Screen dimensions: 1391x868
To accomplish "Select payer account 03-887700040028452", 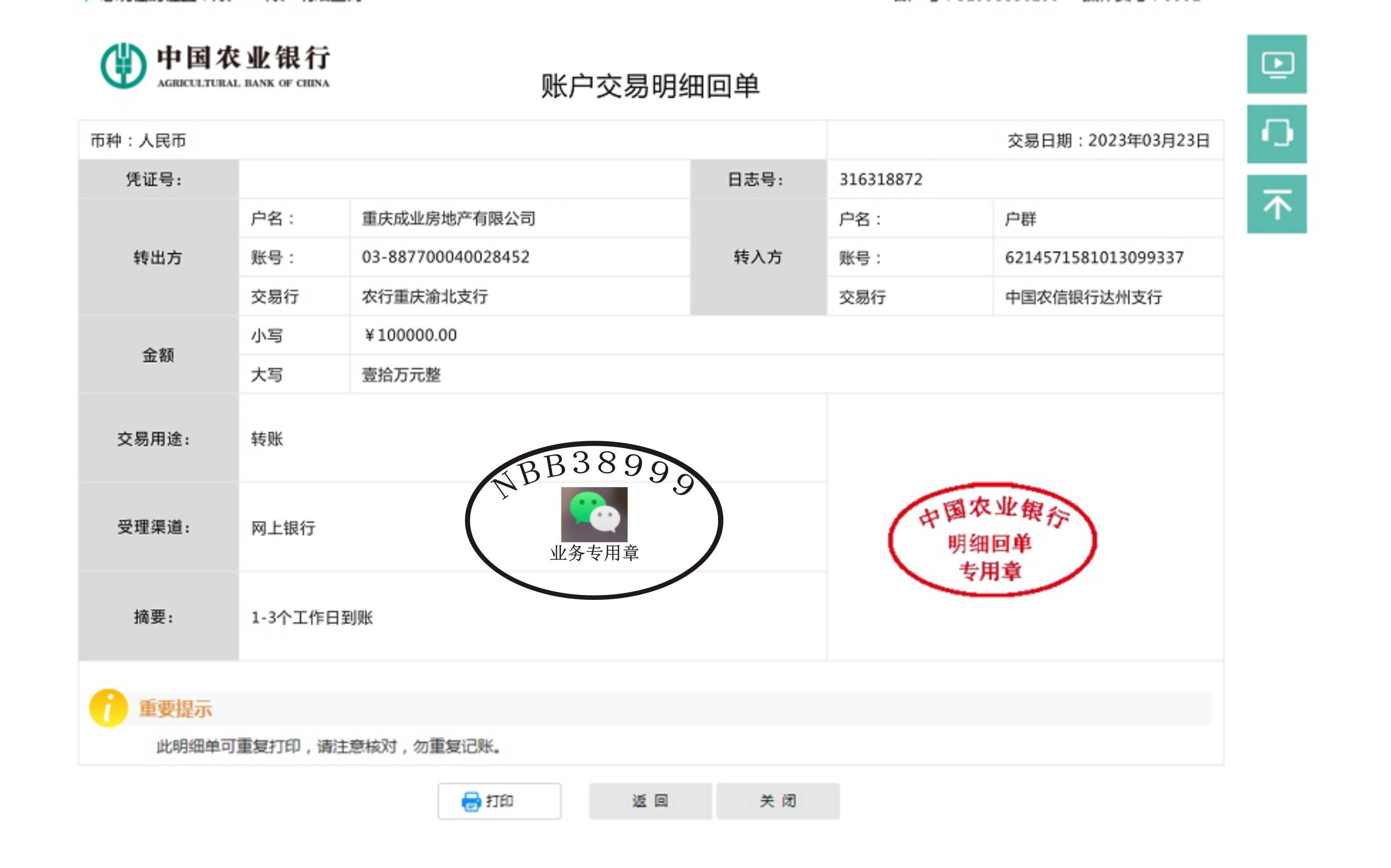I will (x=445, y=257).
